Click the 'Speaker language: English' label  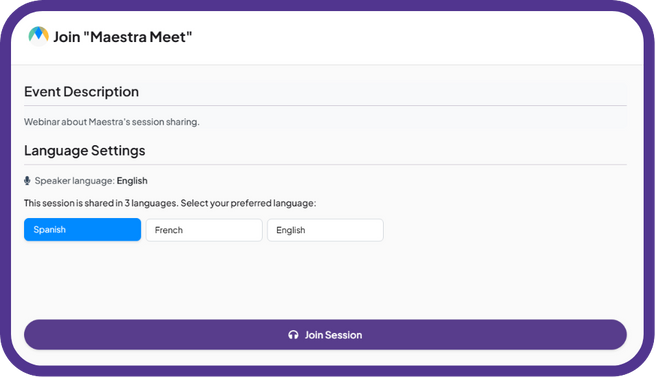pyautogui.click(x=91, y=181)
